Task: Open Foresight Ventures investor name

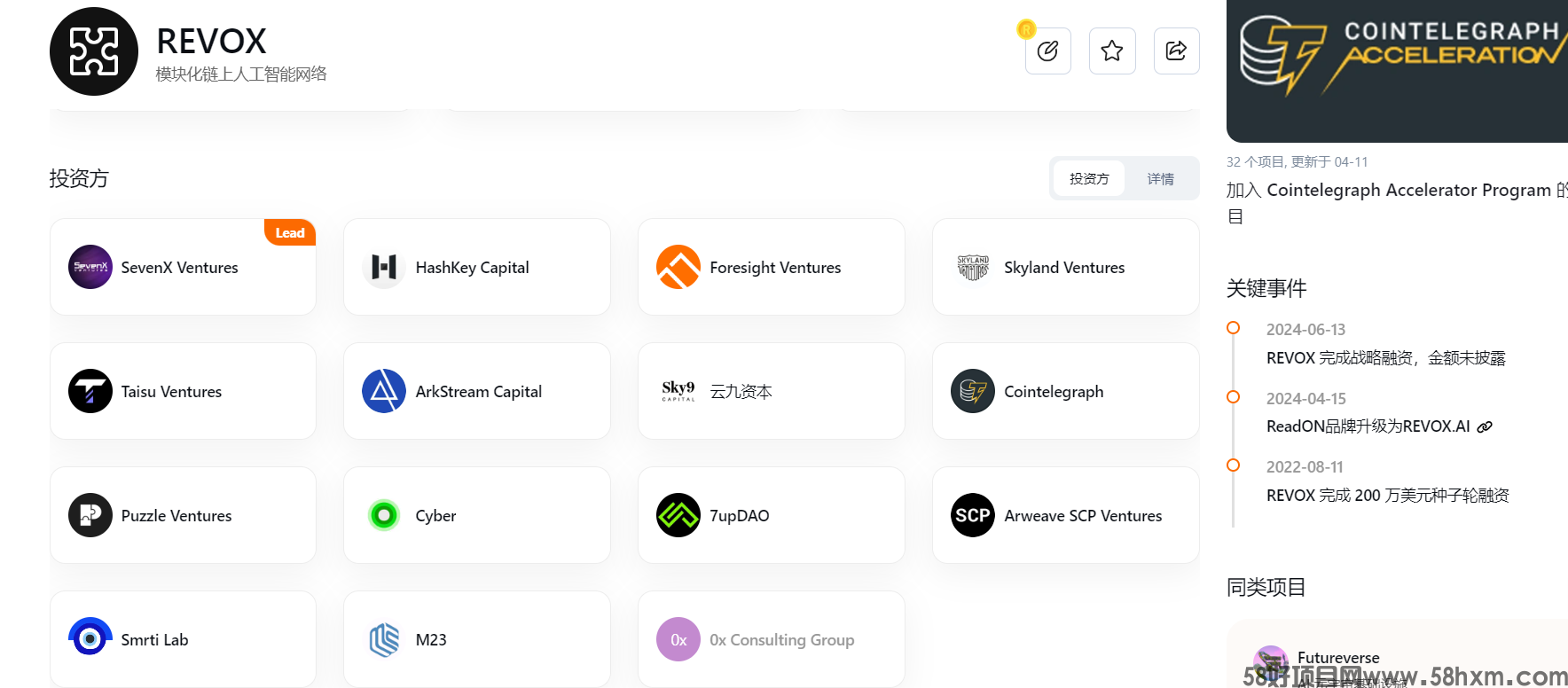Action: pos(775,267)
